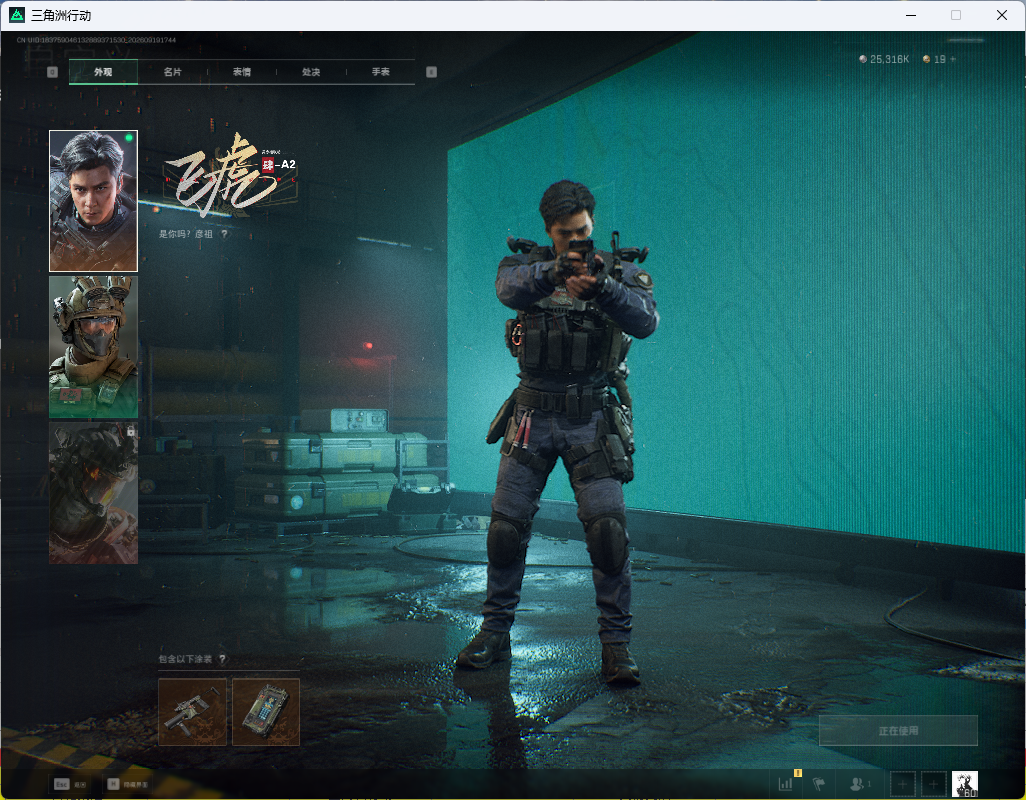Click the Q previous-tab key icon
This screenshot has height=800, width=1026.
pos(52,72)
